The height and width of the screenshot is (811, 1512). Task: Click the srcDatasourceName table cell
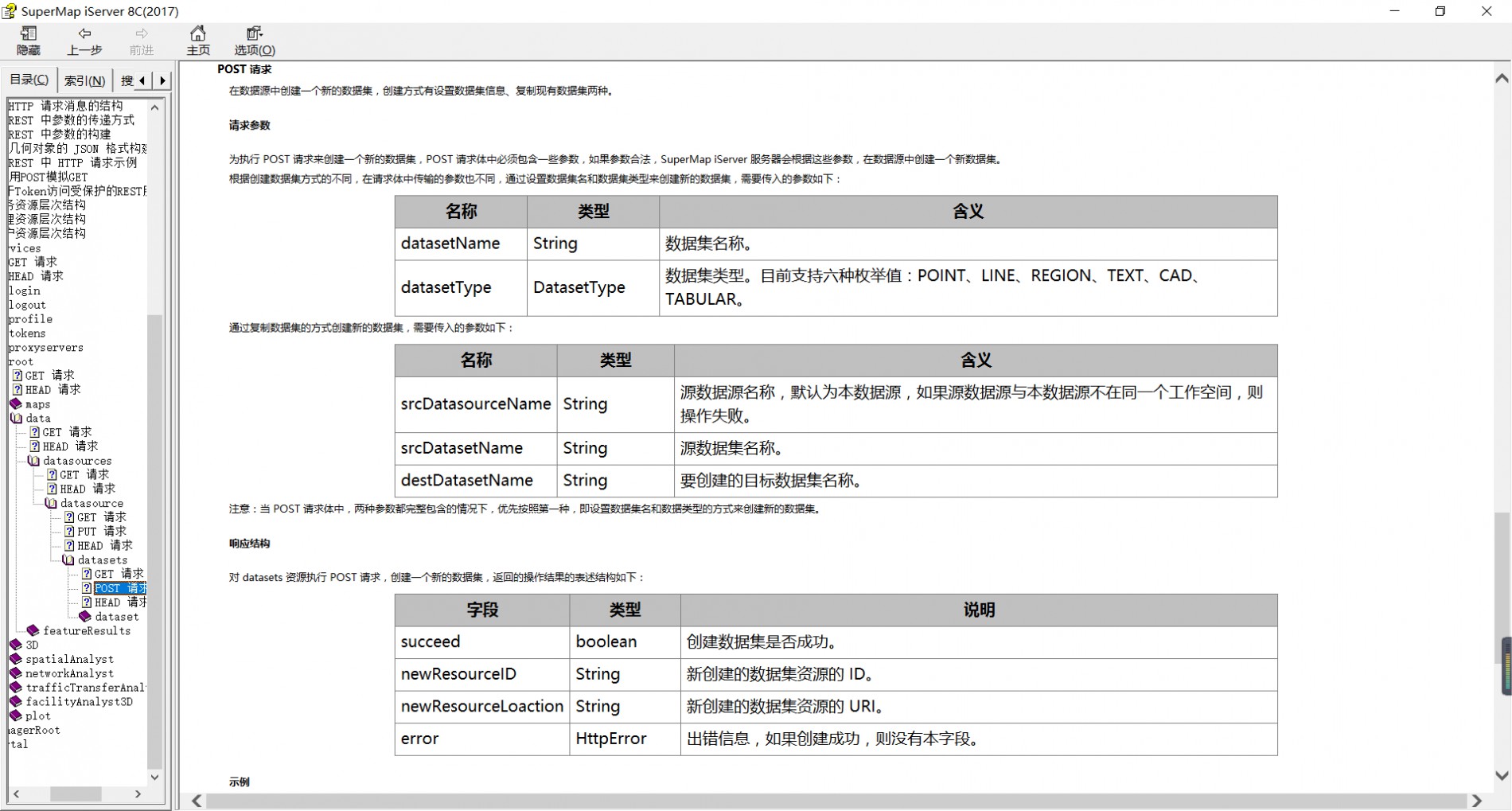click(476, 404)
